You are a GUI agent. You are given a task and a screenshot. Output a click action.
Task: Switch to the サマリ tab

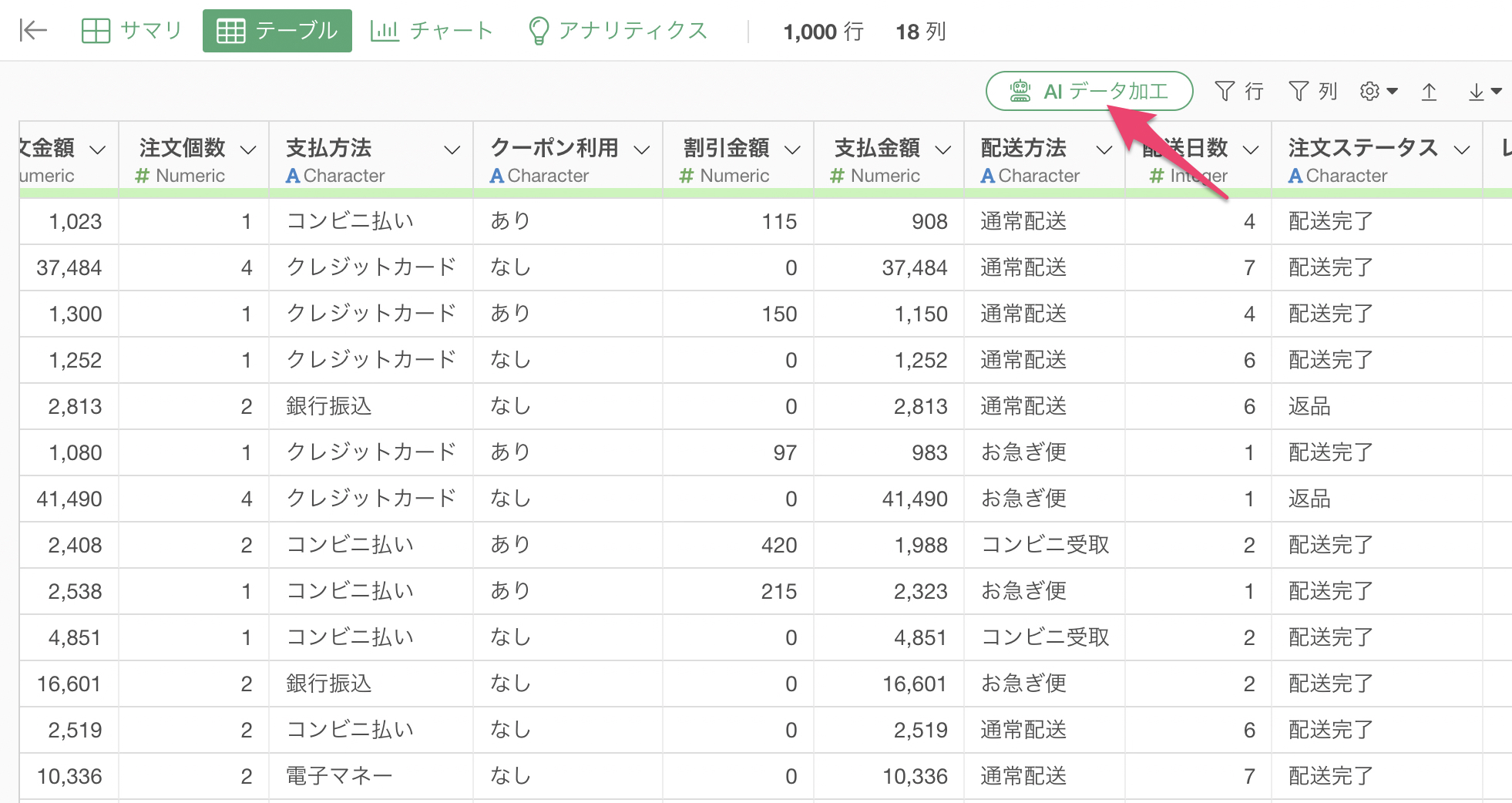[132, 31]
